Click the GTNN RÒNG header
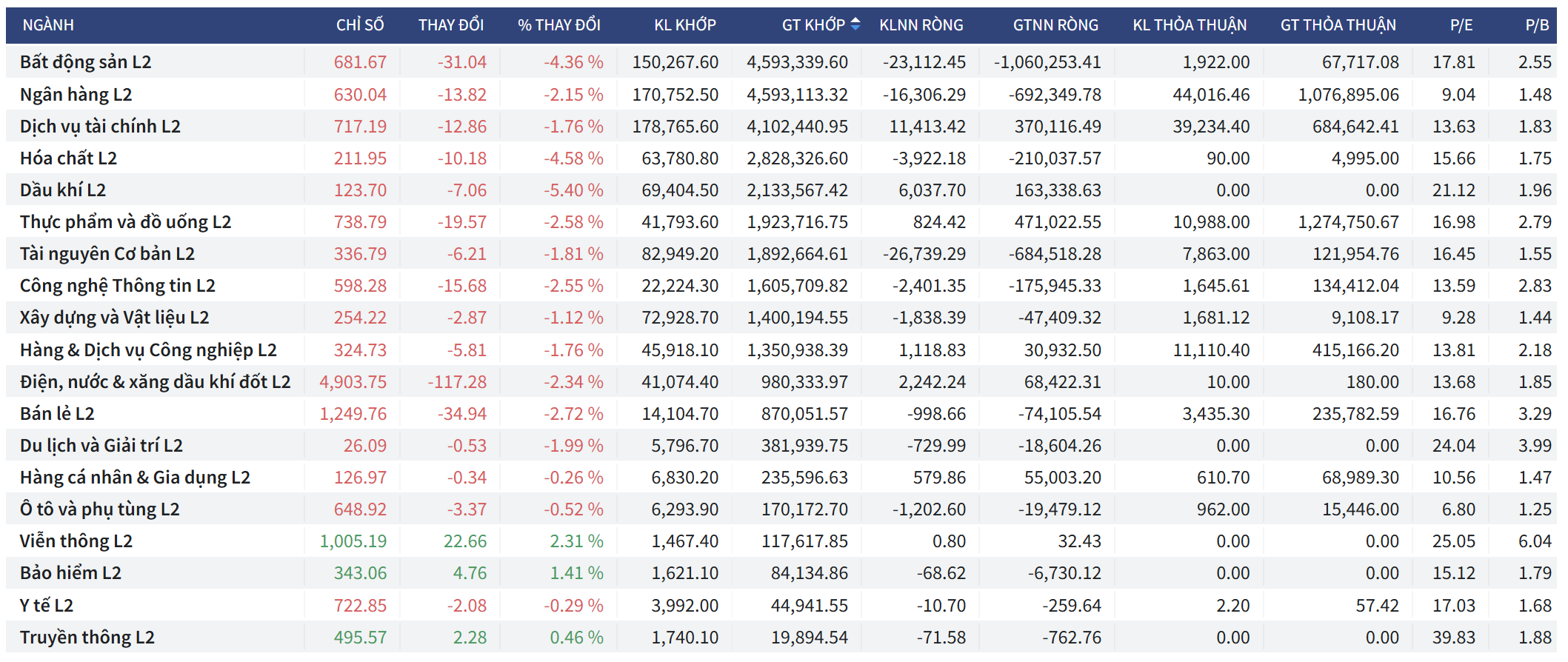Image resolution: width=1568 pixels, height=662 pixels. click(x=1055, y=25)
